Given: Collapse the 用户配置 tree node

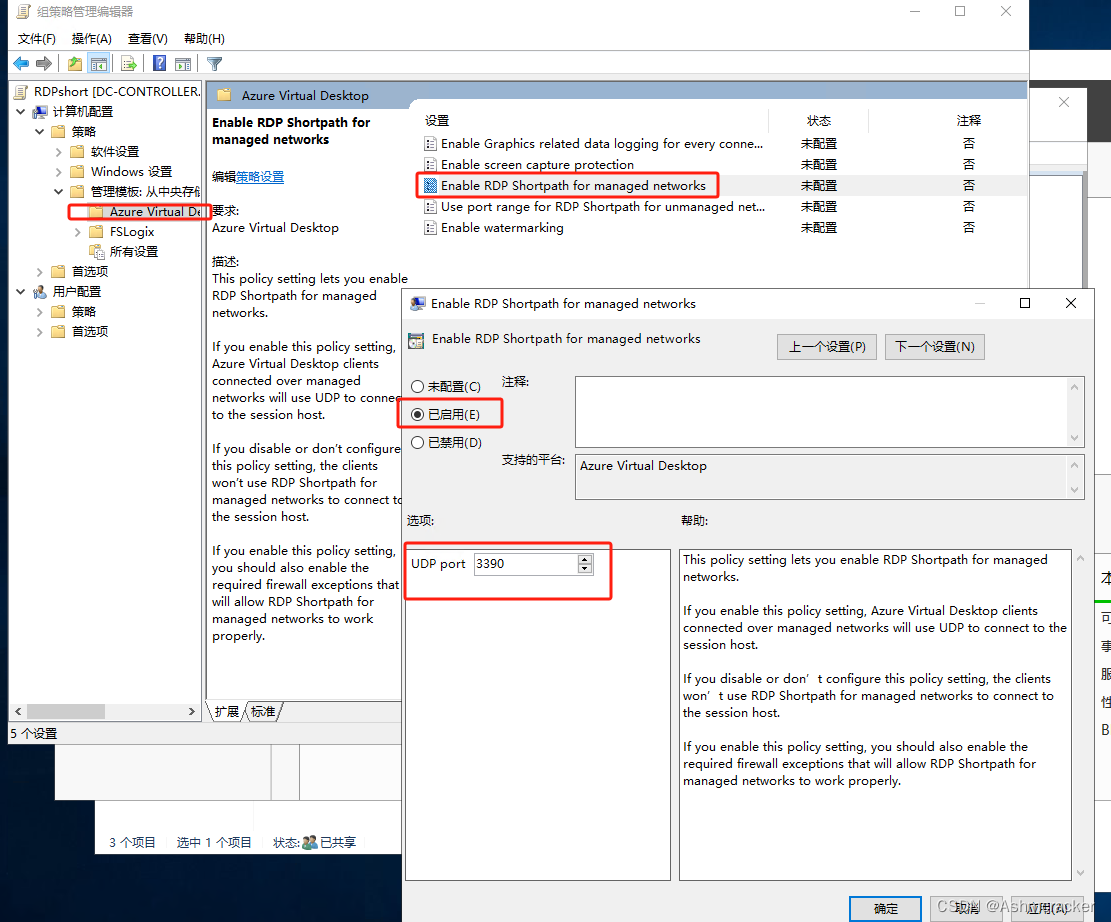Looking at the screenshot, I should [21, 292].
